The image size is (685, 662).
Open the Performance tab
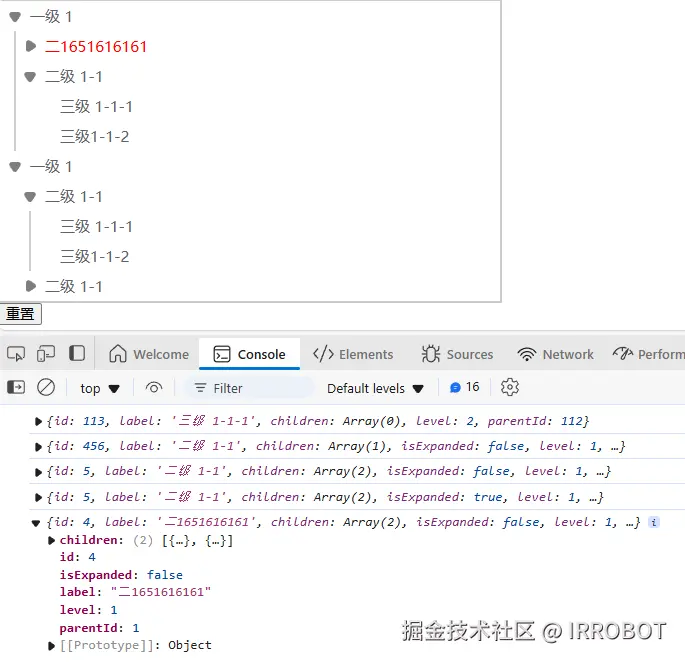pos(648,354)
